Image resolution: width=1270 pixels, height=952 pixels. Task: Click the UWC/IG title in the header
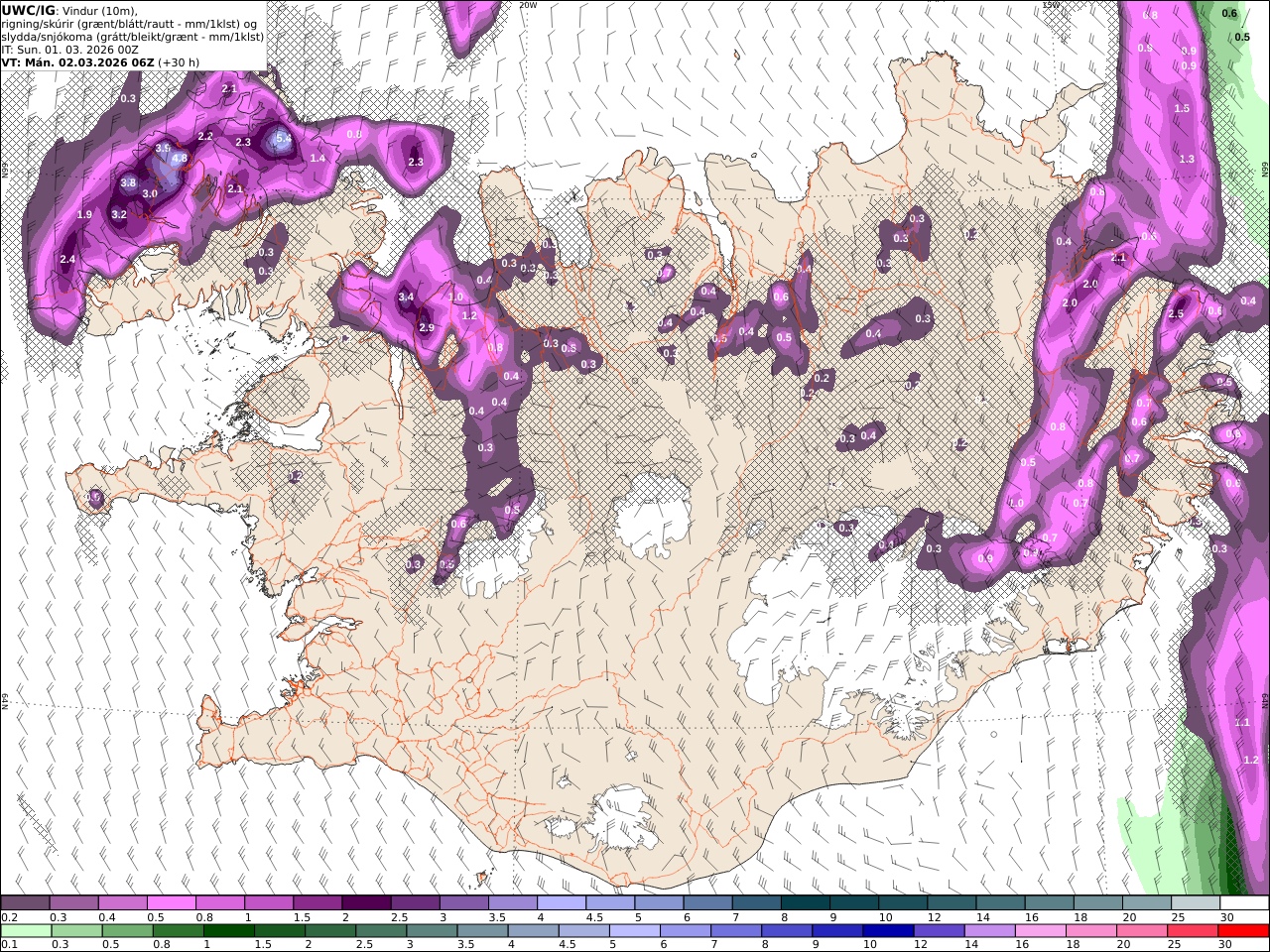click(x=28, y=10)
